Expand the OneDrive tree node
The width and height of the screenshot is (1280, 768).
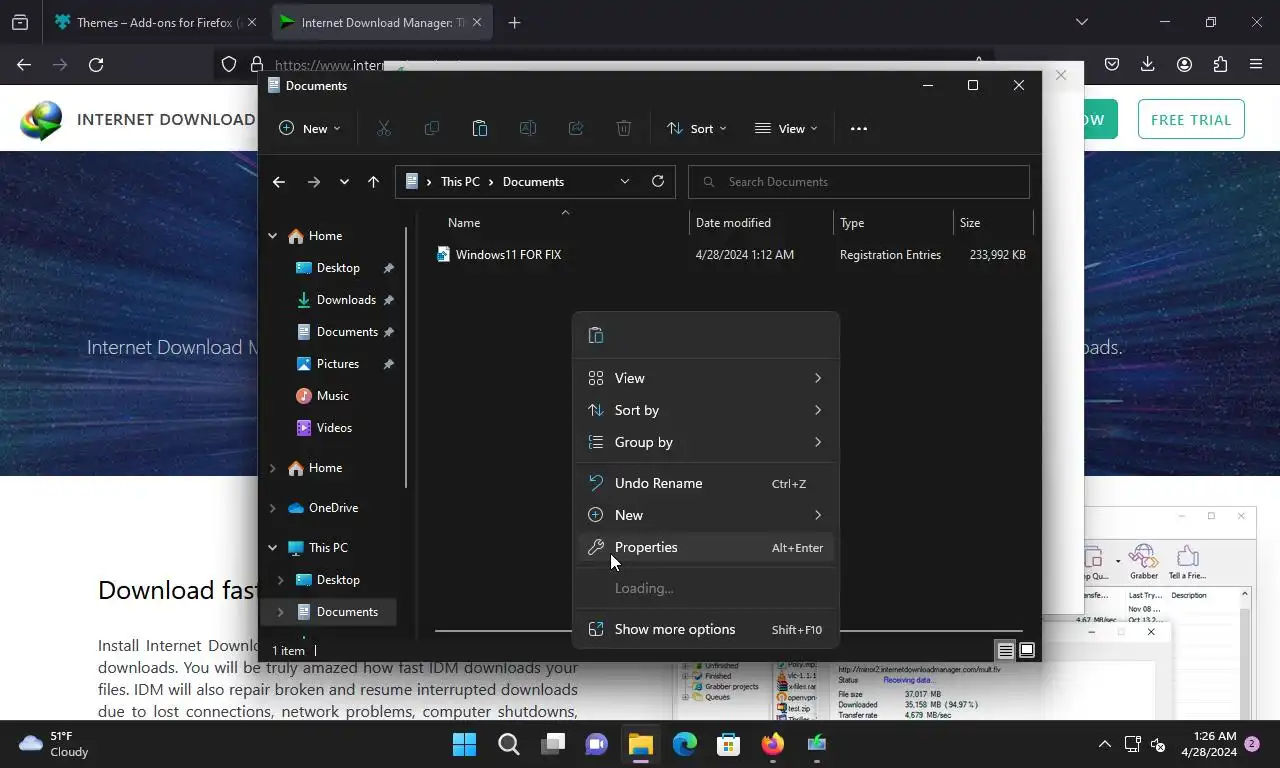coord(272,508)
